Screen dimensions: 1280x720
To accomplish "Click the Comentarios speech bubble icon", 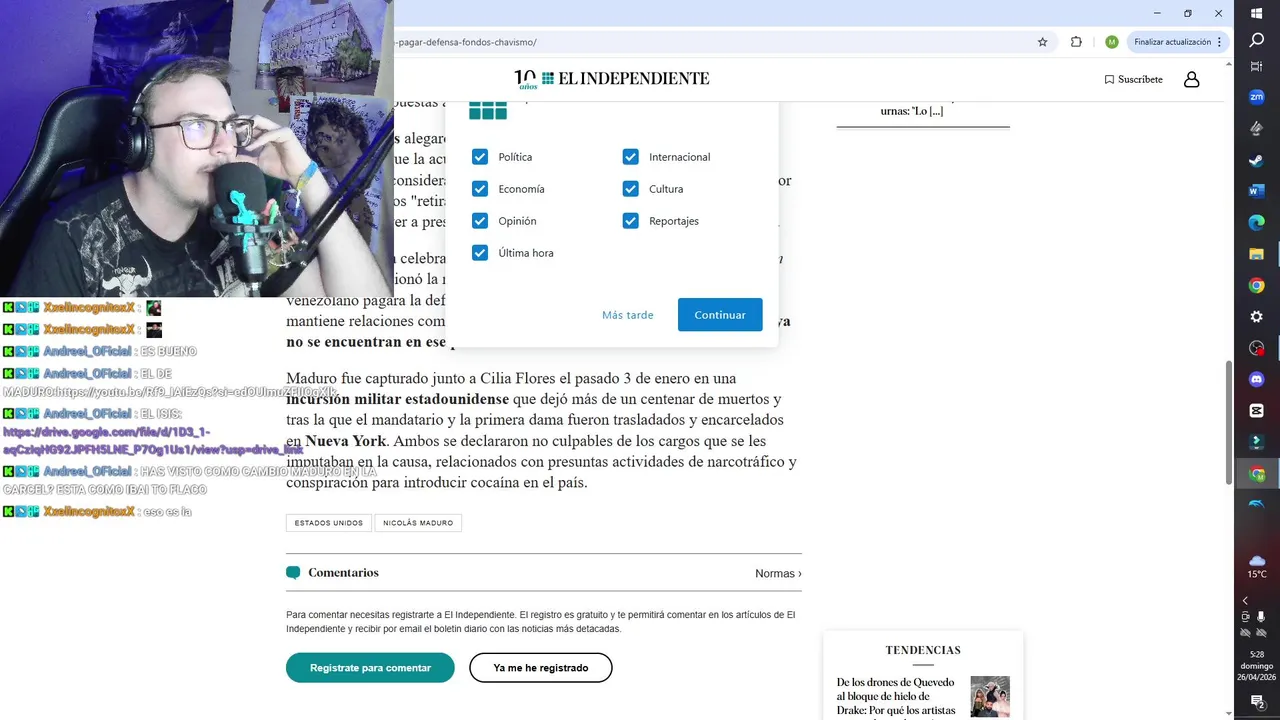I will point(293,573).
